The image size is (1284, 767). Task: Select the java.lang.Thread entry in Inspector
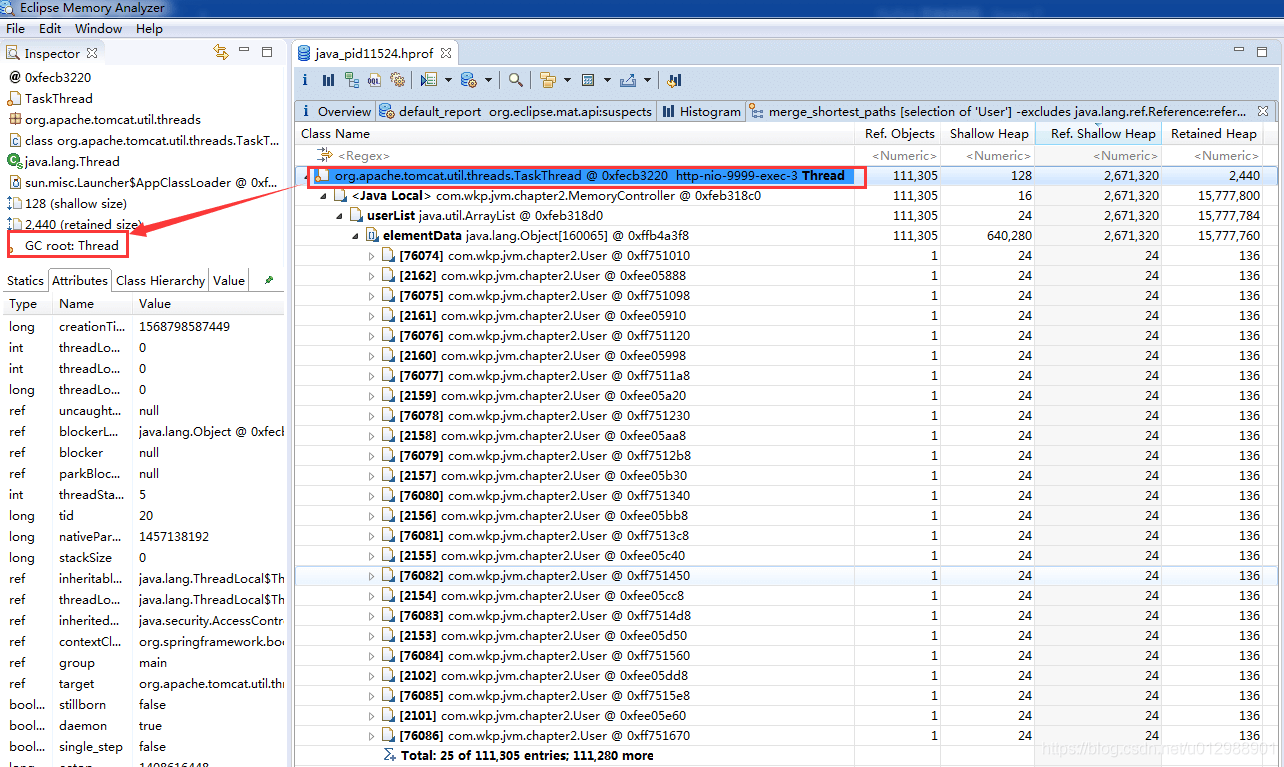(x=72, y=161)
